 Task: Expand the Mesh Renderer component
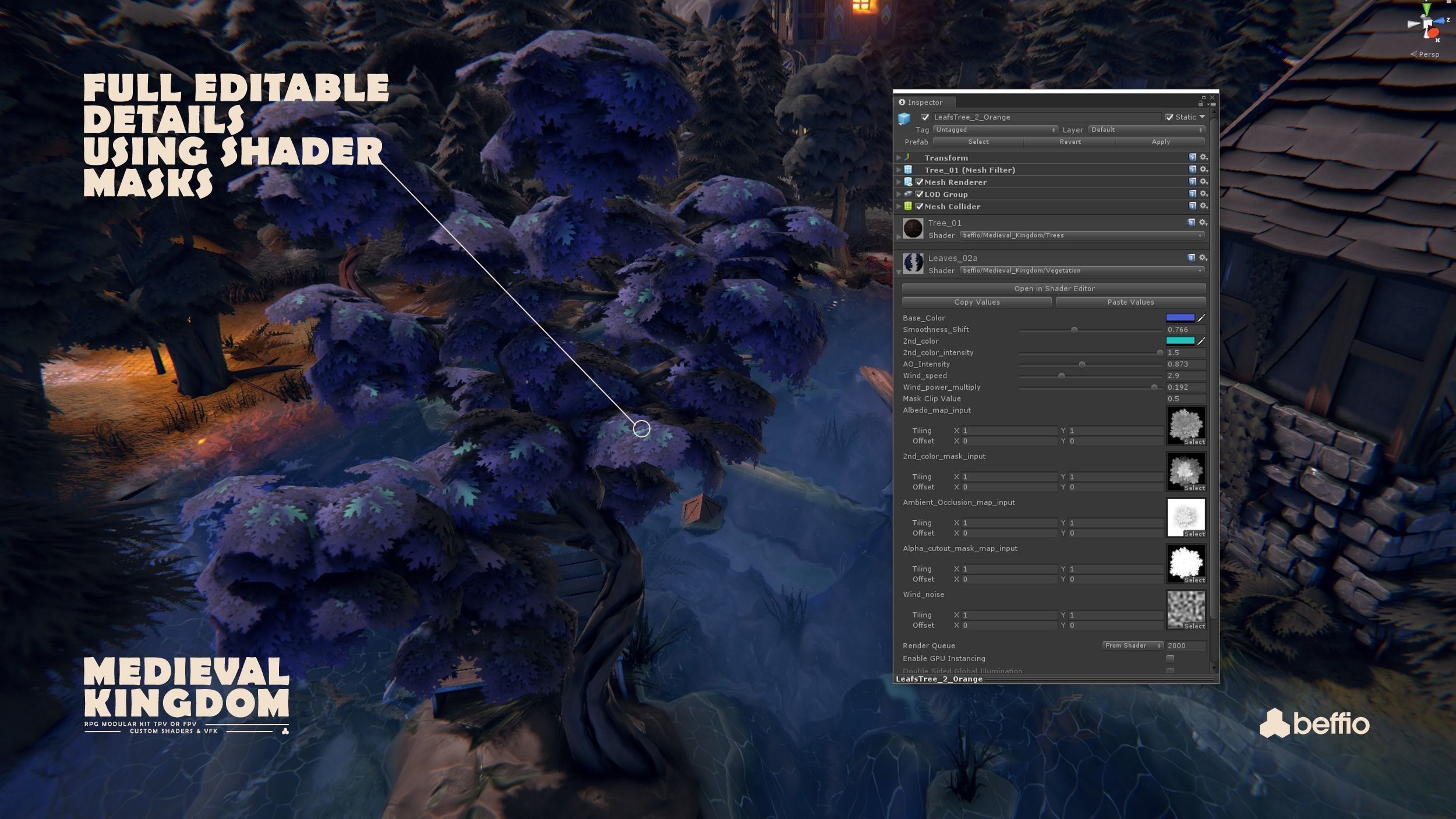tap(899, 182)
